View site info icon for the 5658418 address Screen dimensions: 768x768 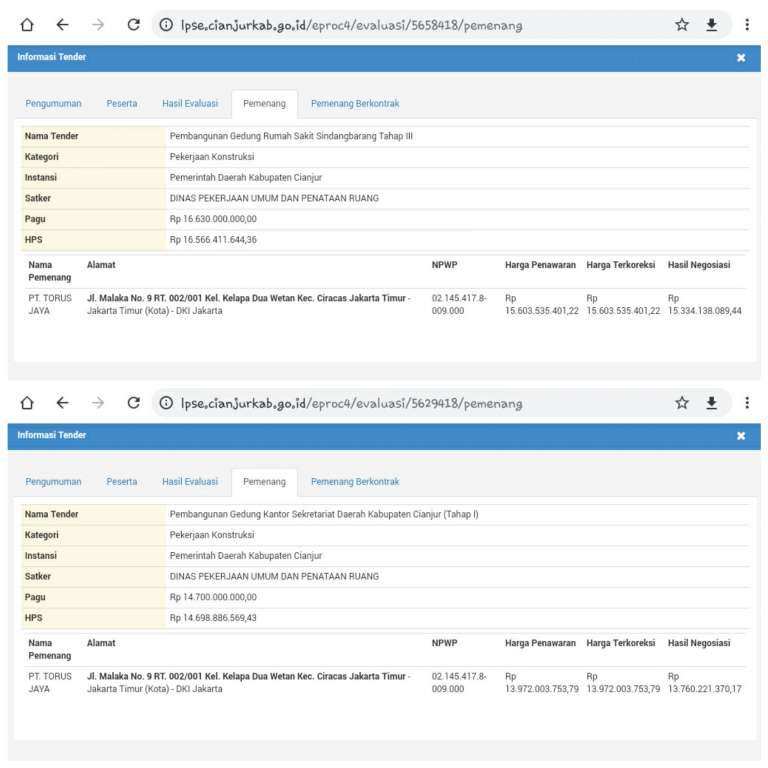coord(166,25)
